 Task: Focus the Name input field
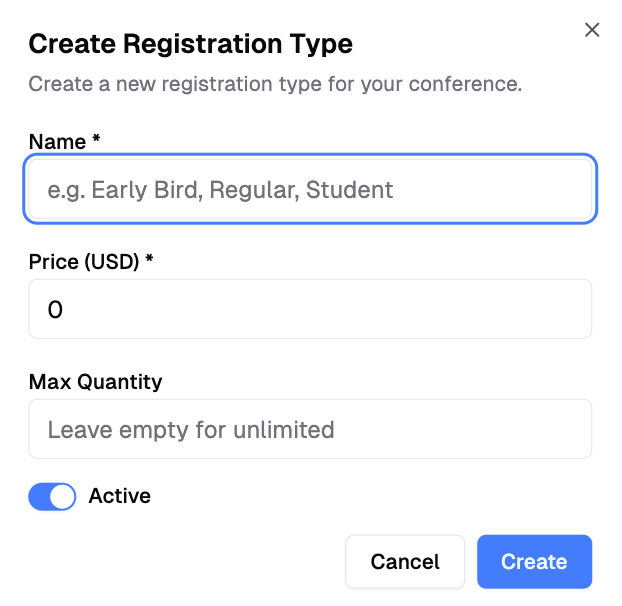(310, 189)
